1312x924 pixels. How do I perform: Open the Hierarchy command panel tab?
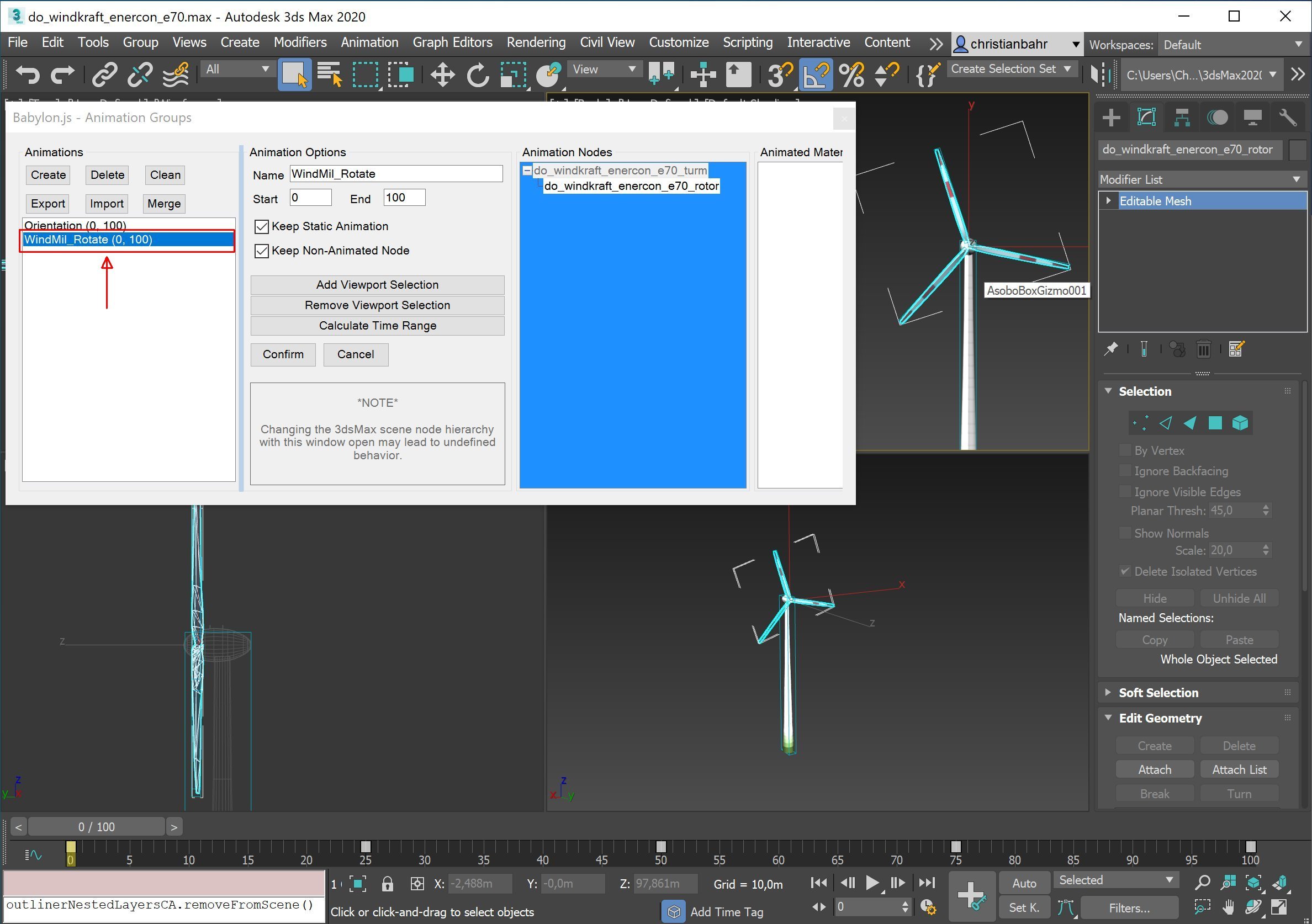(1182, 118)
